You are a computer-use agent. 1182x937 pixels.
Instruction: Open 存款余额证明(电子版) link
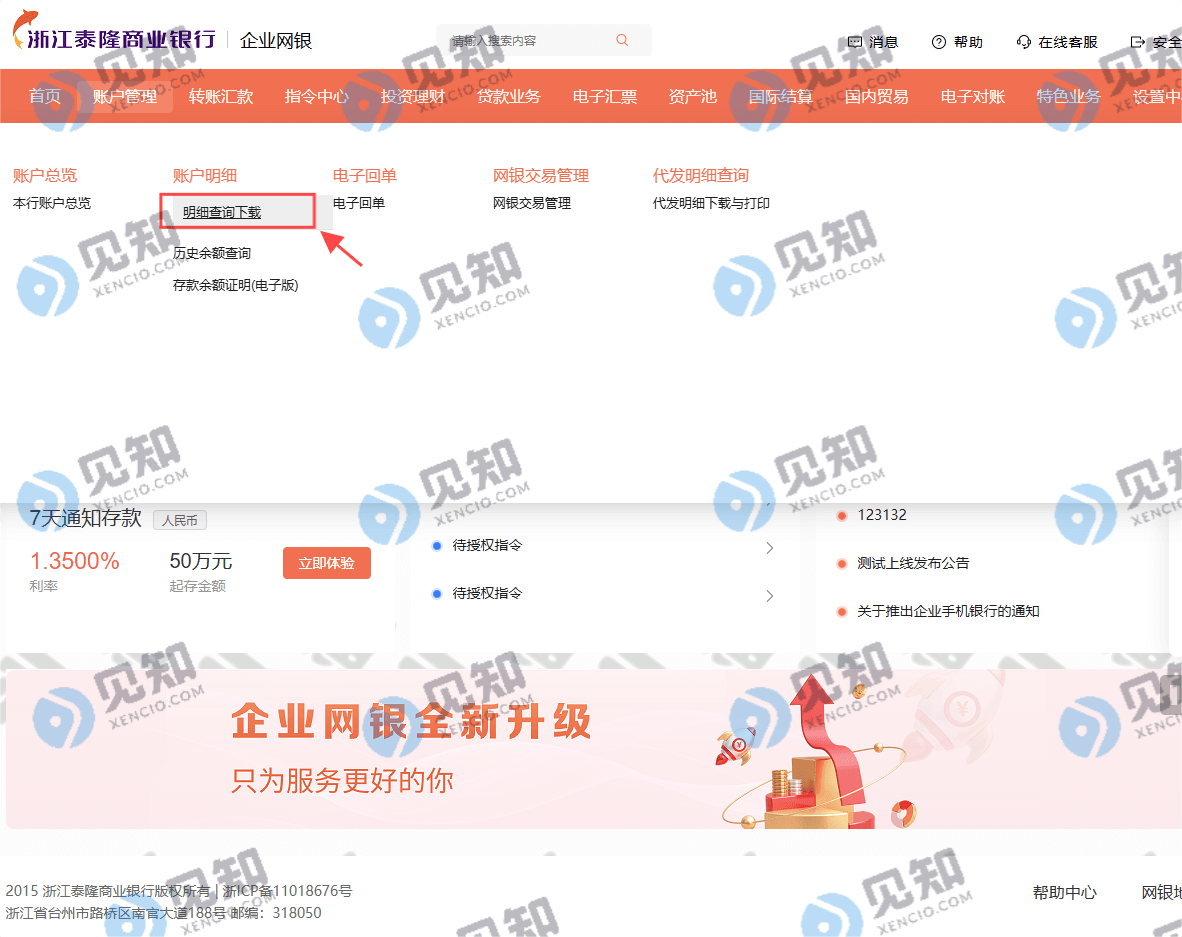(x=235, y=286)
